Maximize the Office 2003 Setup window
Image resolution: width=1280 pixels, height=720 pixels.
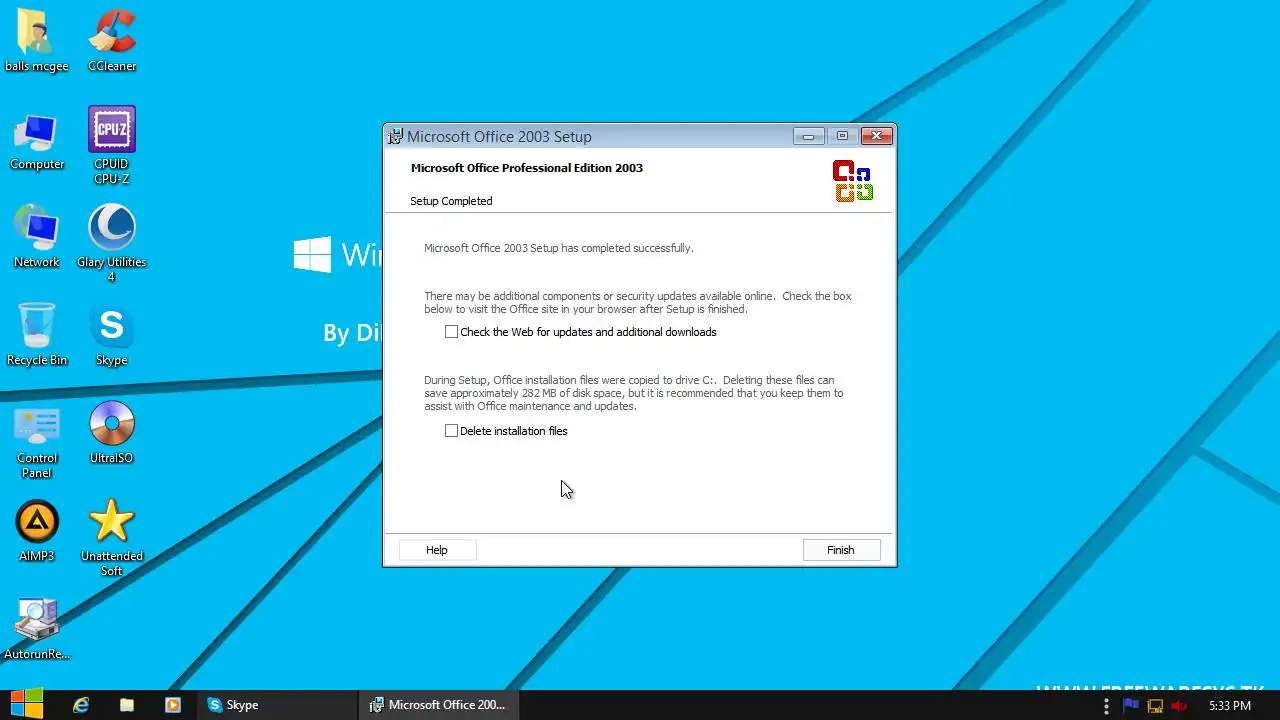[x=842, y=136]
